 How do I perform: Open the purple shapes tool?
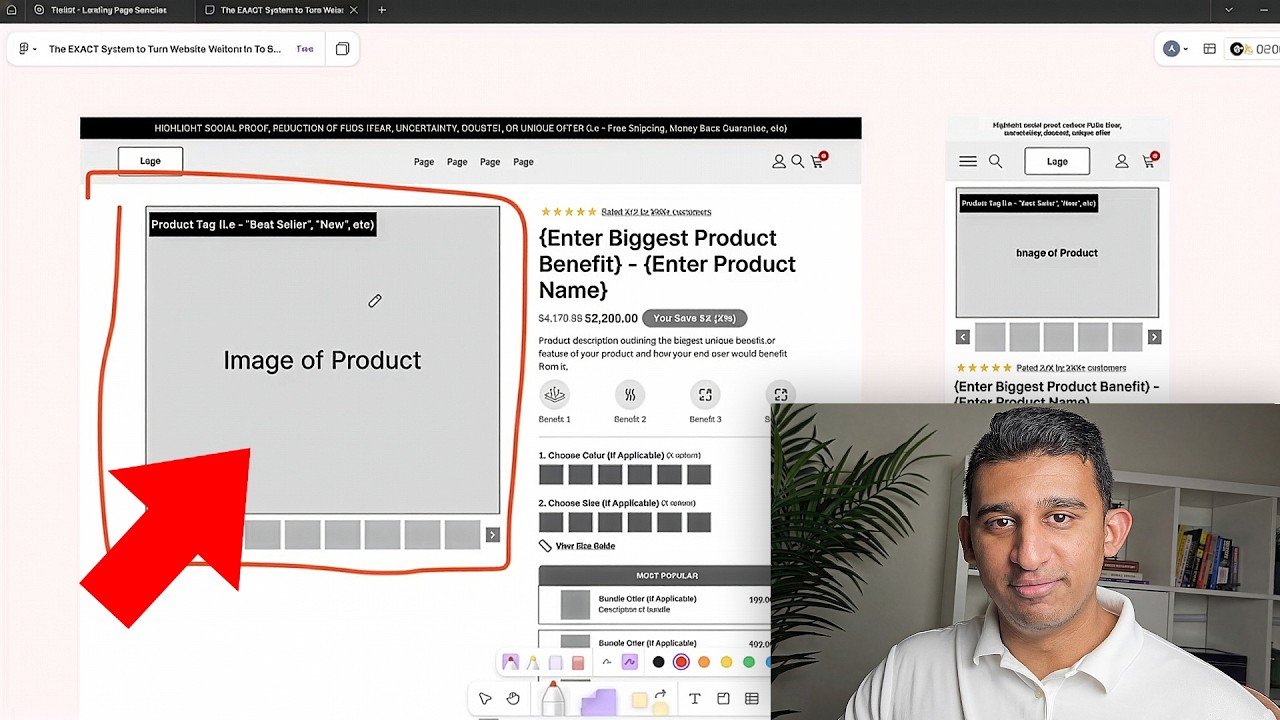click(x=598, y=702)
